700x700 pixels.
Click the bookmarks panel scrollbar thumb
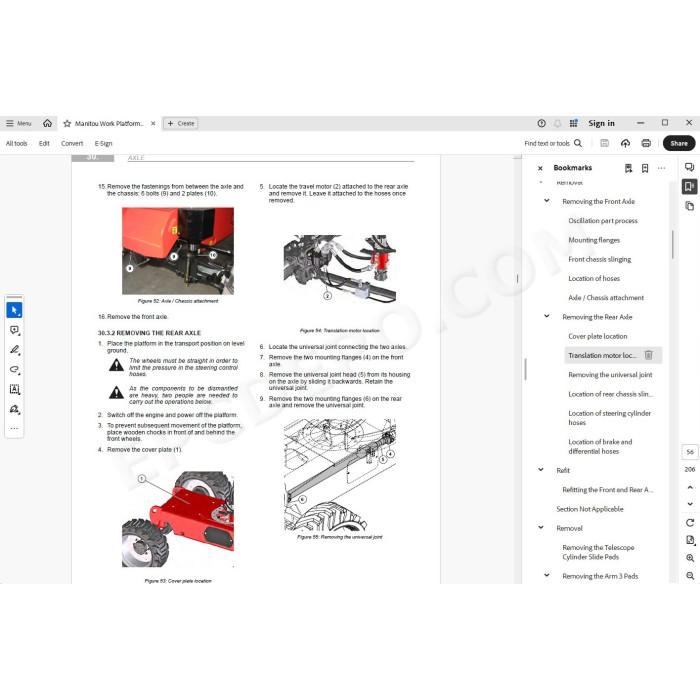pos(672,244)
